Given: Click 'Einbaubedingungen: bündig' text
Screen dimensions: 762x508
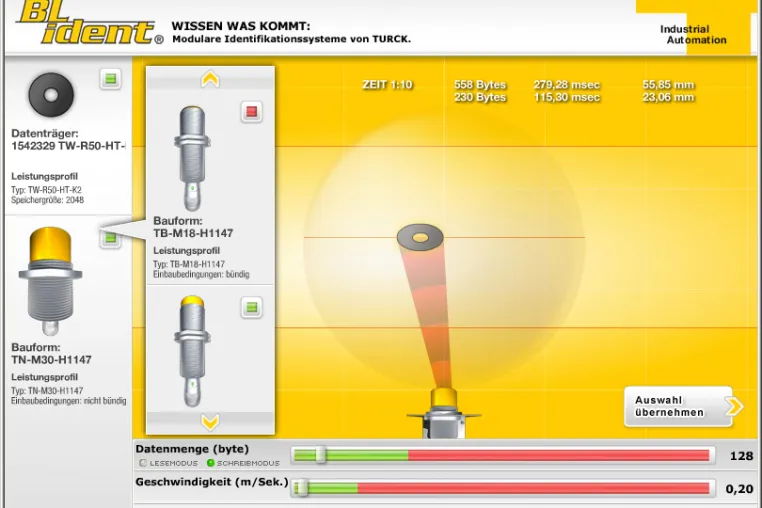Looking at the screenshot, I should pyautogui.click(x=201, y=274).
